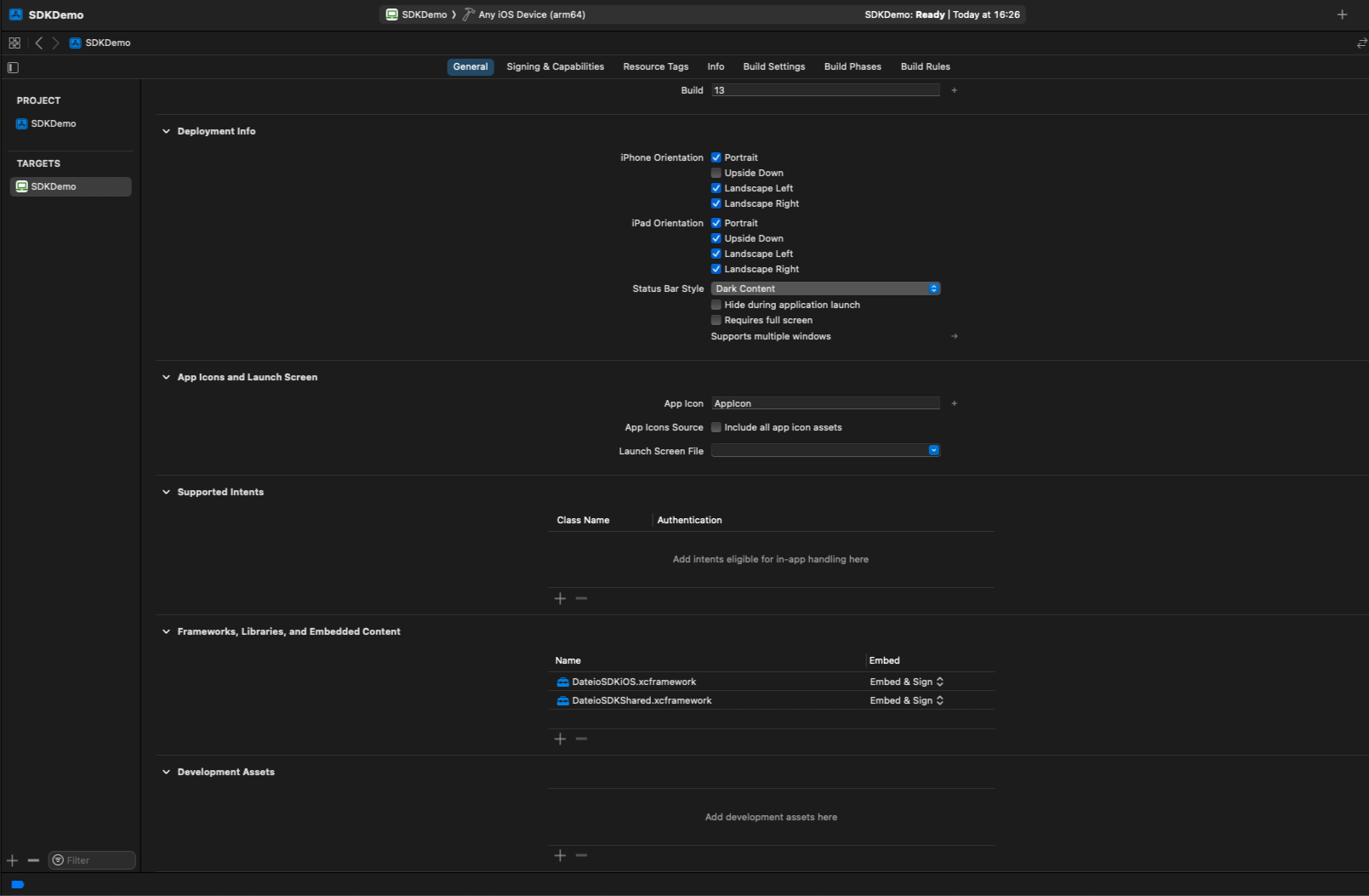Select the SDKDemo project in the sidebar
1369x896 pixels.
[54, 123]
